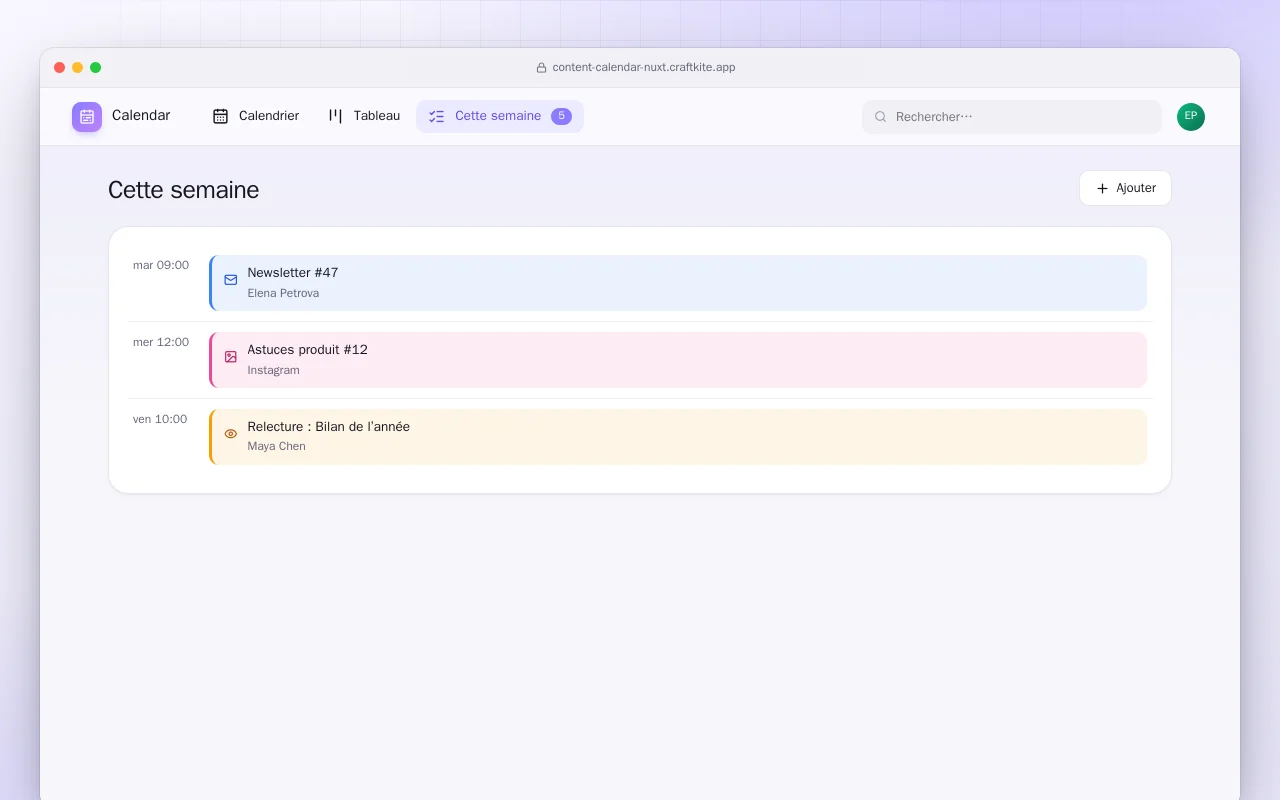Click the envelope icon on Newsletter #47
The height and width of the screenshot is (800, 1280).
[231, 280]
